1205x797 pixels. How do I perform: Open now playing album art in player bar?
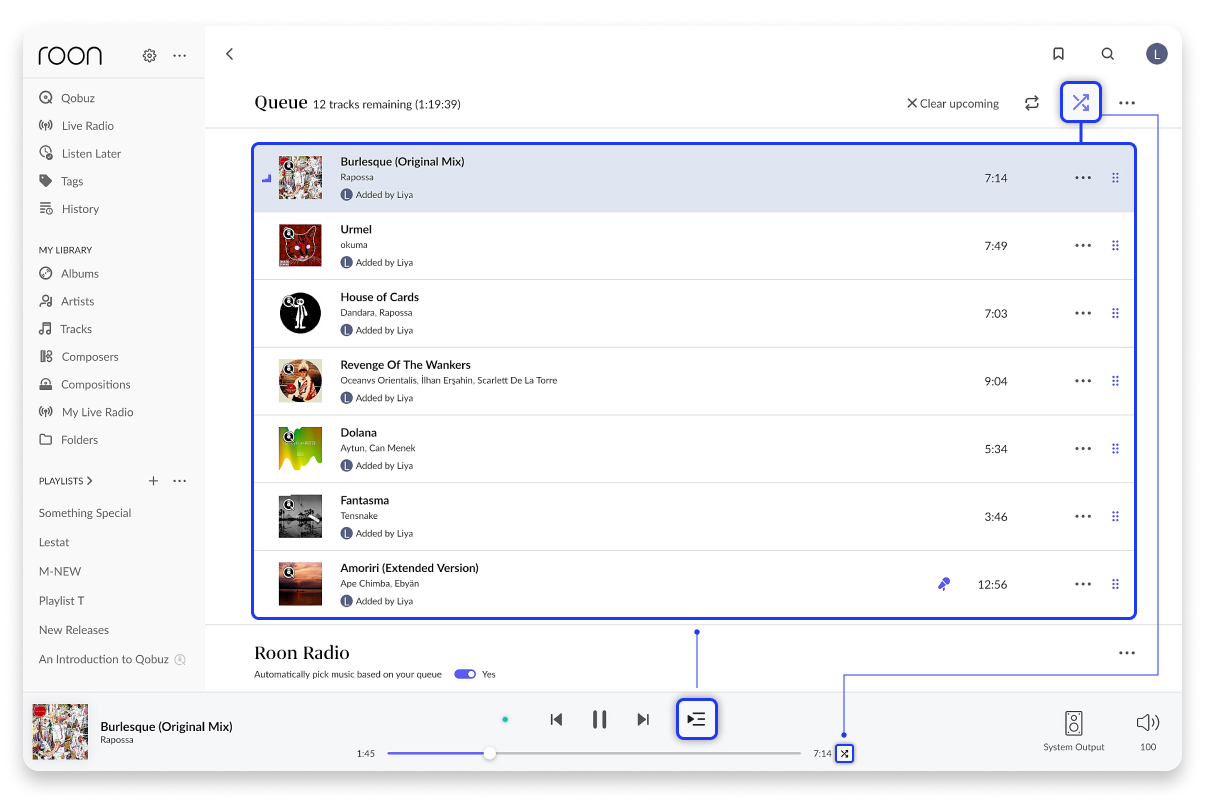(60, 732)
